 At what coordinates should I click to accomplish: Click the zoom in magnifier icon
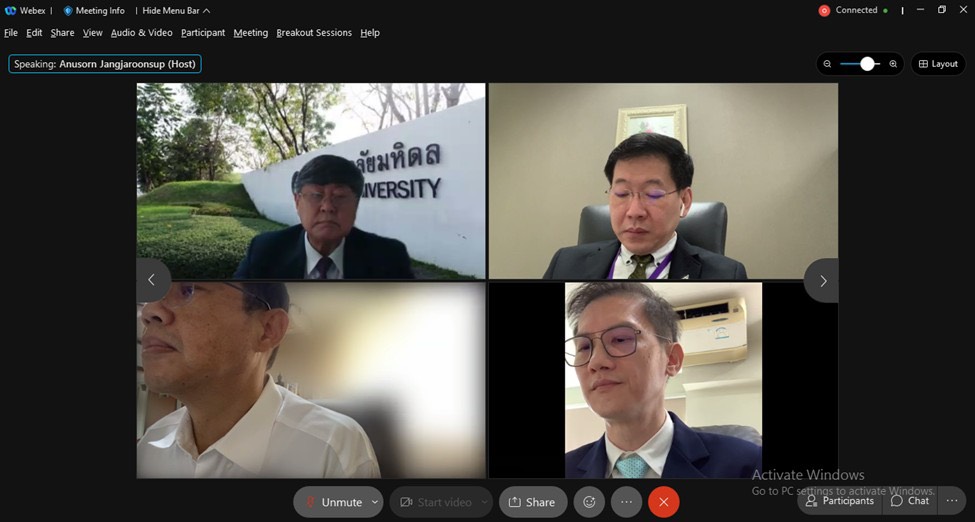click(893, 64)
